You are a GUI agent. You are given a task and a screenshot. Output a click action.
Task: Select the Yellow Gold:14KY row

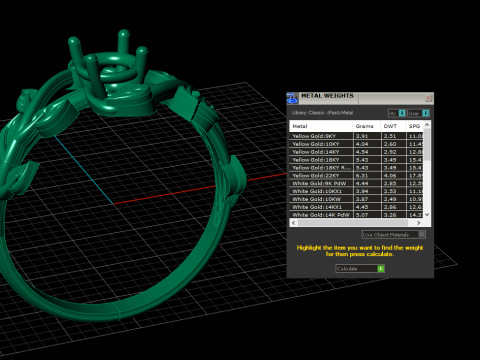[356, 152]
